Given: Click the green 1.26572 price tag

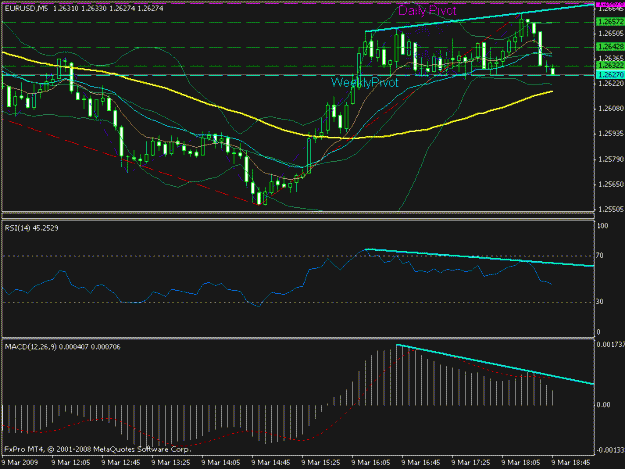Looking at the screenshot, I should point(610,22).
